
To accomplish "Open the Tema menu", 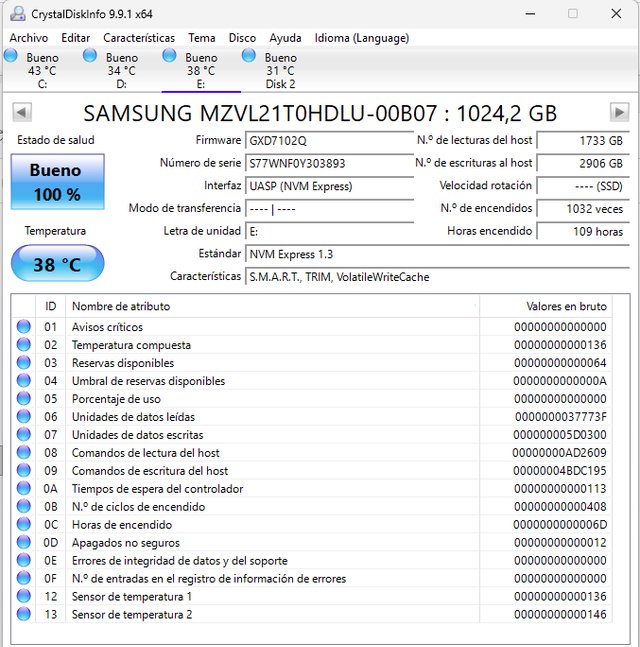I will (202, 38).
